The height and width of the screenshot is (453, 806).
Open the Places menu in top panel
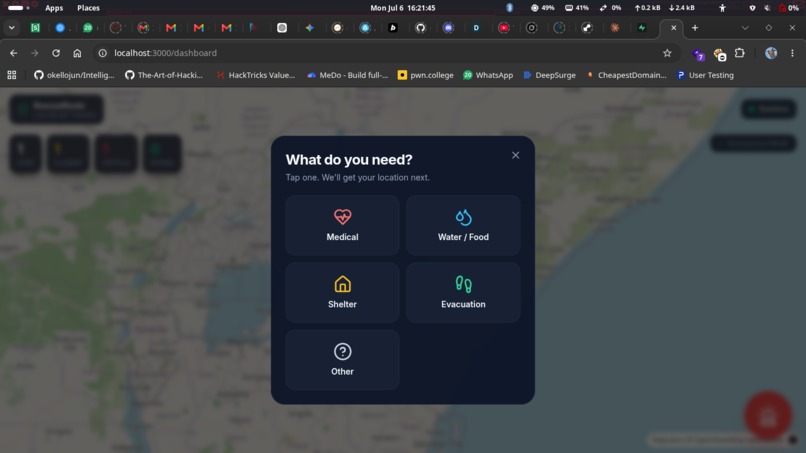point(88,8)
